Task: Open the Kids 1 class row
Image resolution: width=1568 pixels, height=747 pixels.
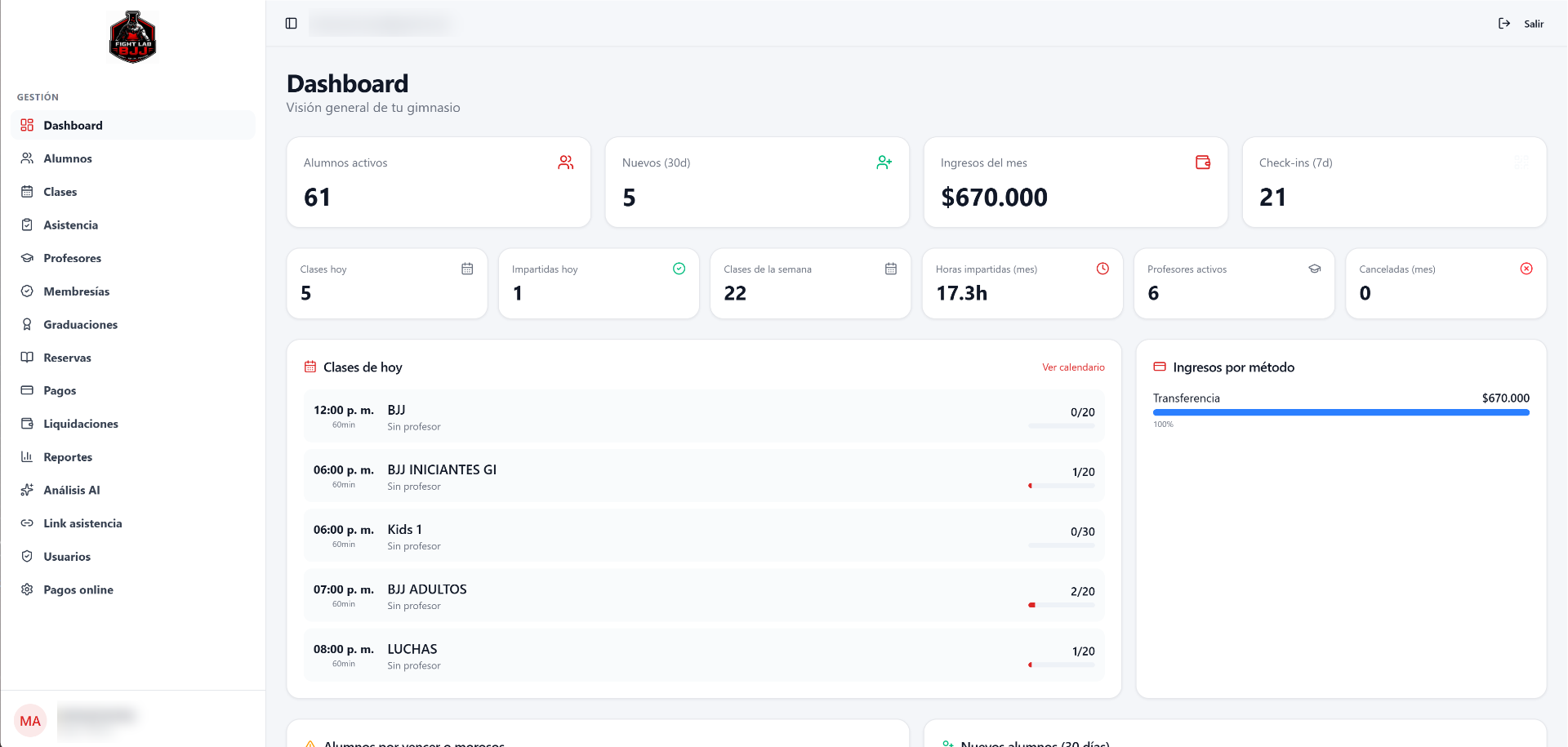Action: coord(704,536)
